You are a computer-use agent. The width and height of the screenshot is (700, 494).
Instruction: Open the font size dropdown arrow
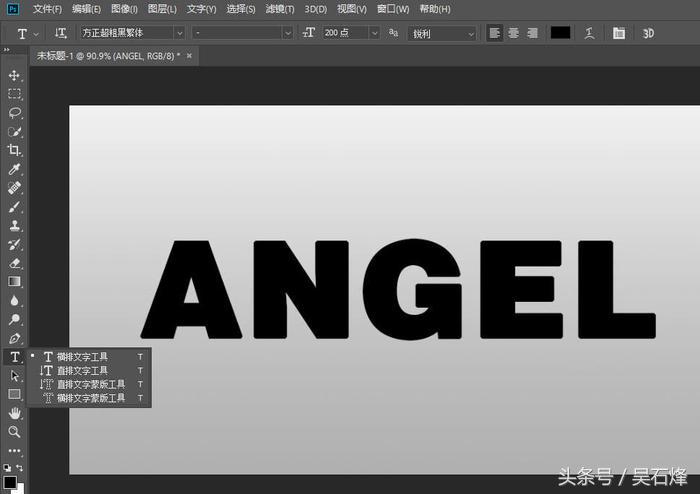pos(375,33)
